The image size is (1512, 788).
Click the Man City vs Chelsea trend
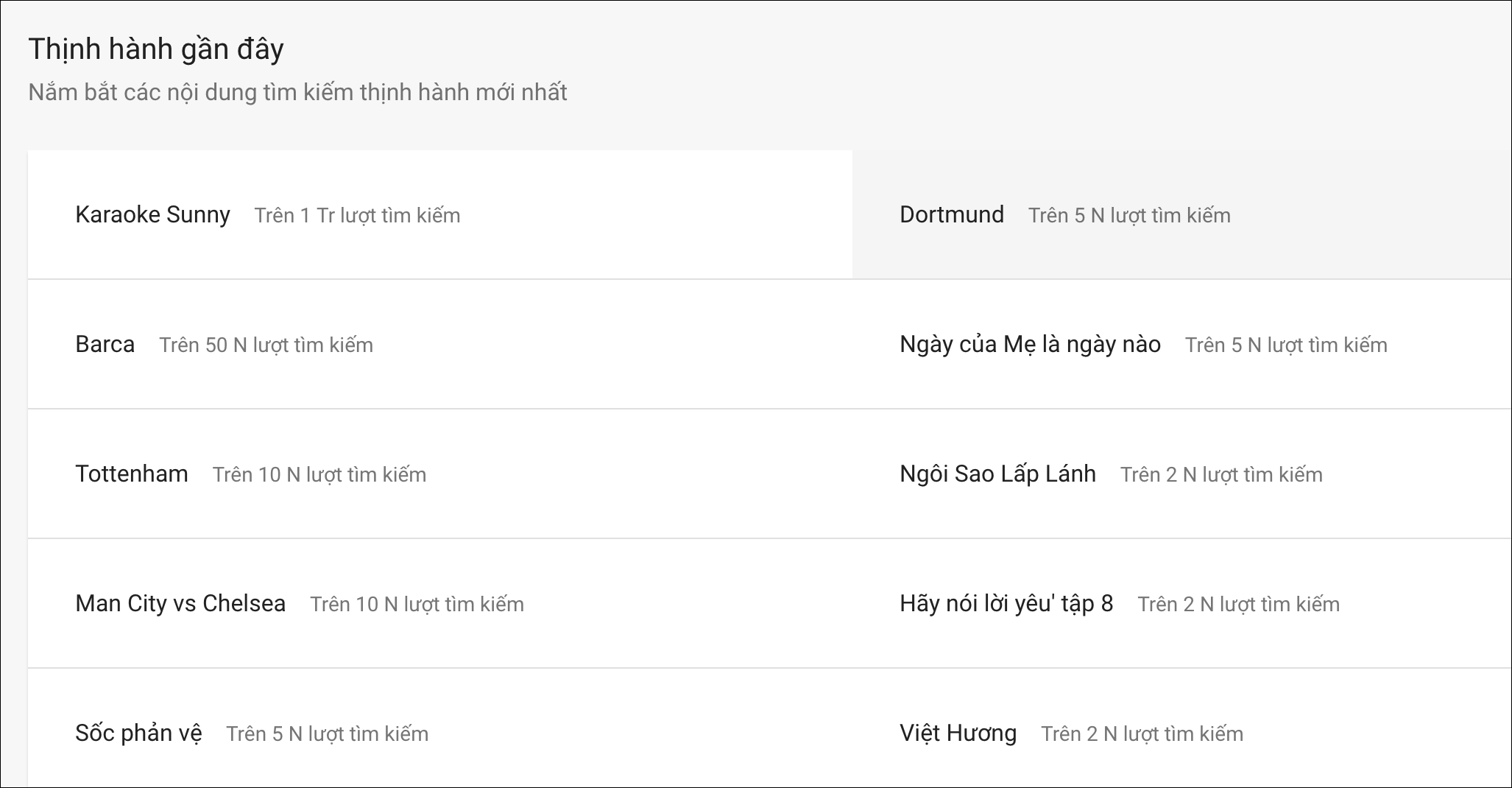[180, 603]
